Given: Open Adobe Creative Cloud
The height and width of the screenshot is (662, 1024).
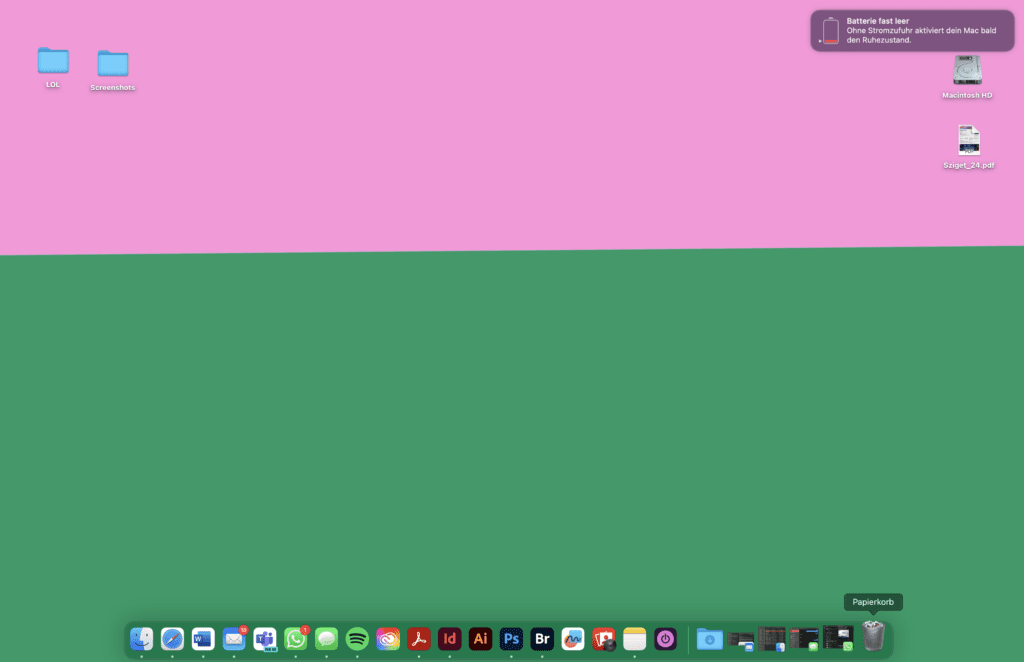Looking at the screenshot, I should 388,638.
